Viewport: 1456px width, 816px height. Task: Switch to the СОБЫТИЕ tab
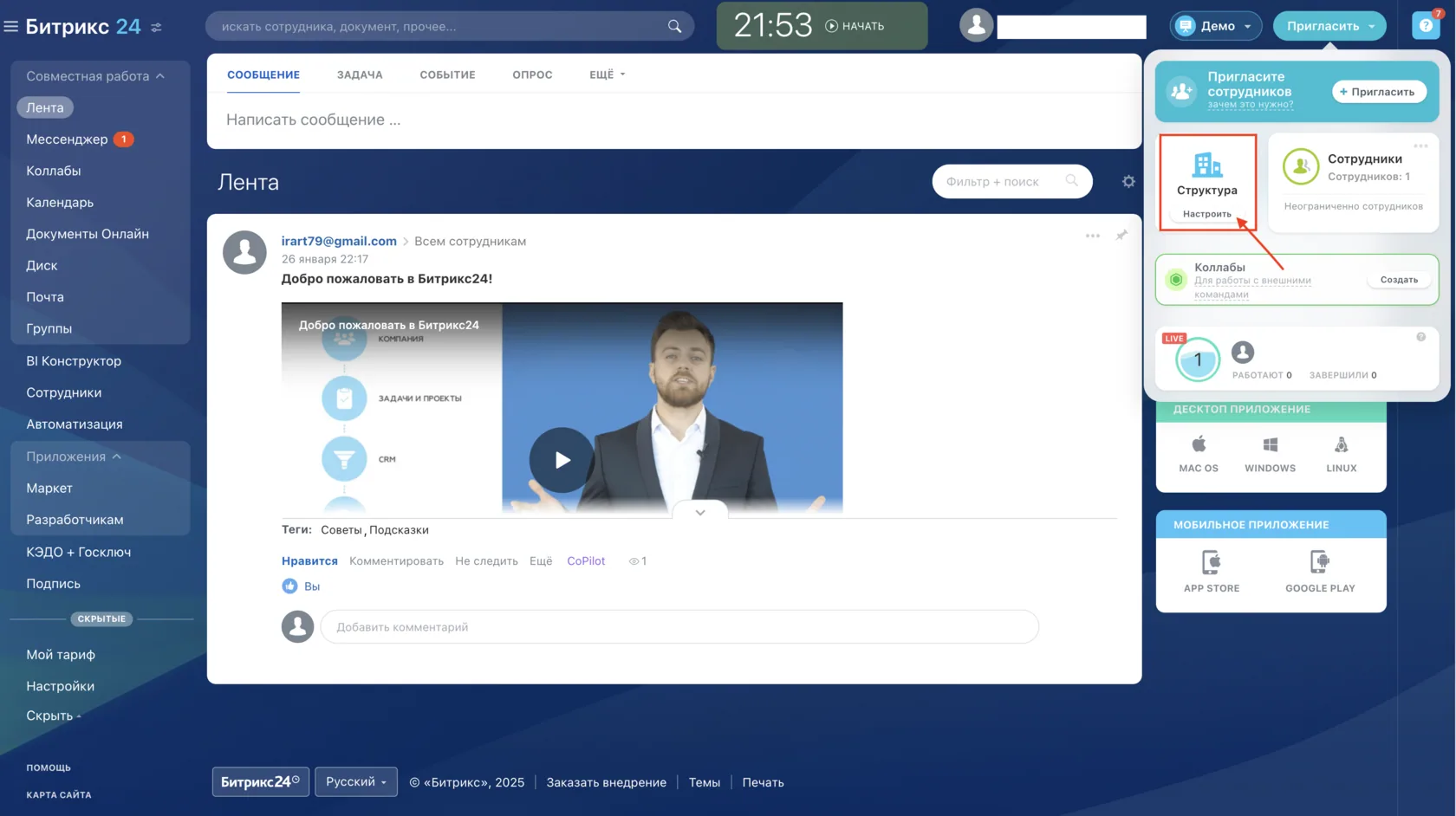[447, 74]
